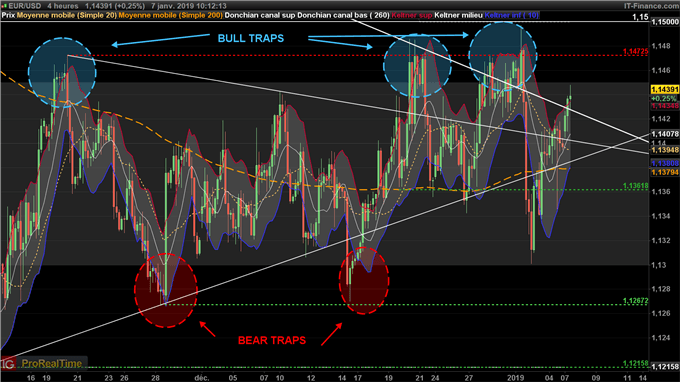This screenshot has width=680, height=382.
Task: Click the ProRealTime watermark logo
Action: click(52, 363)
